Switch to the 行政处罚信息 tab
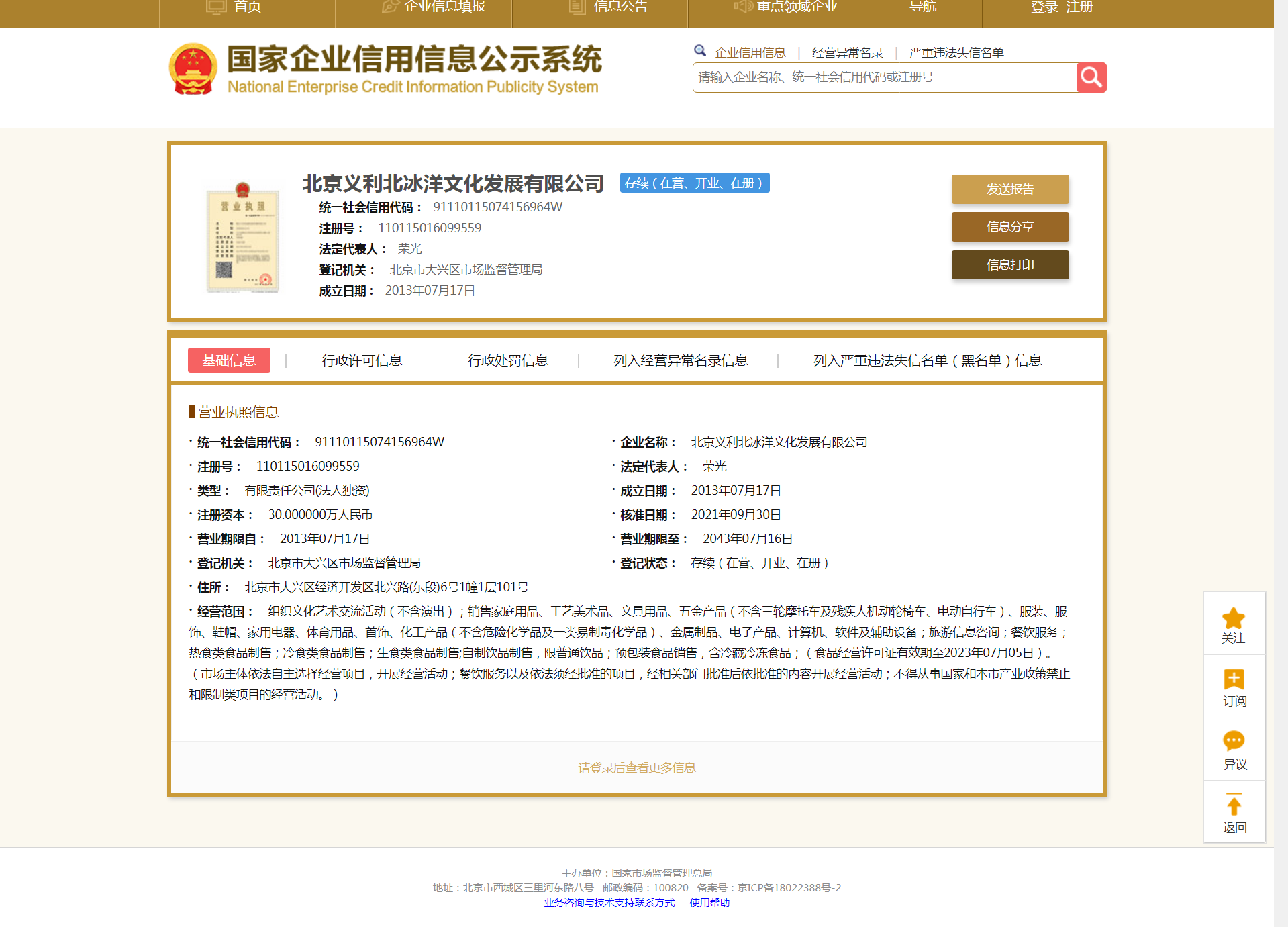The width and height of the screenshot is (1288, 927). [x=508, y=360]
